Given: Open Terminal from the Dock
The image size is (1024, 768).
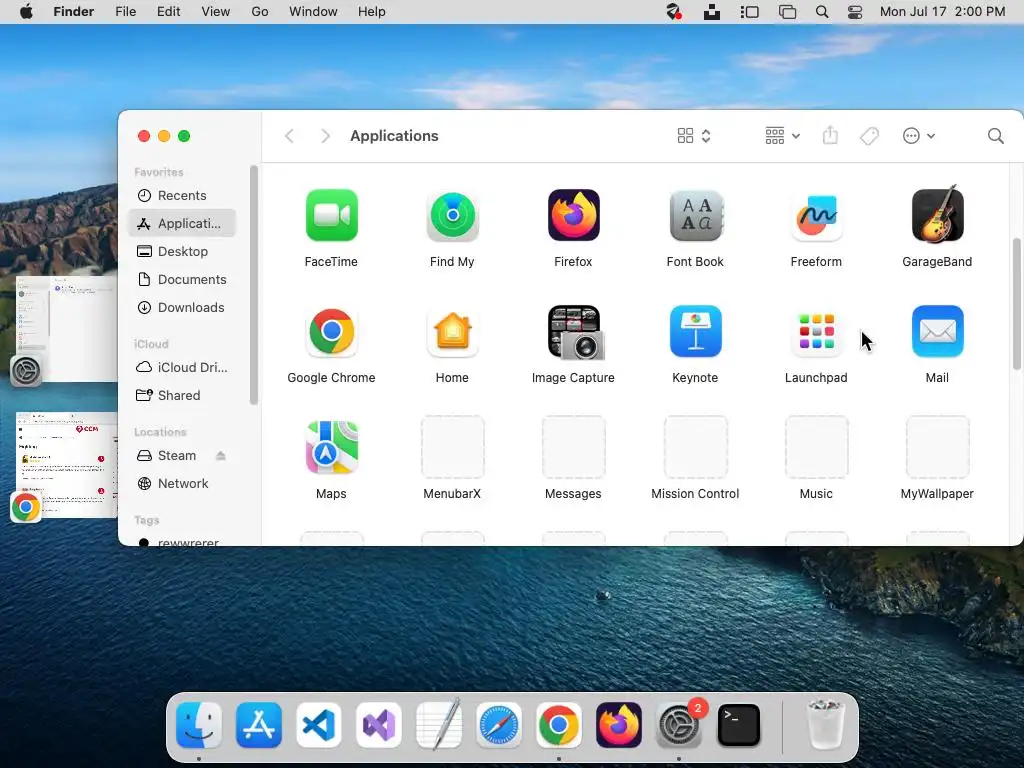Looking at the screenshot, I should coord(739,726).
